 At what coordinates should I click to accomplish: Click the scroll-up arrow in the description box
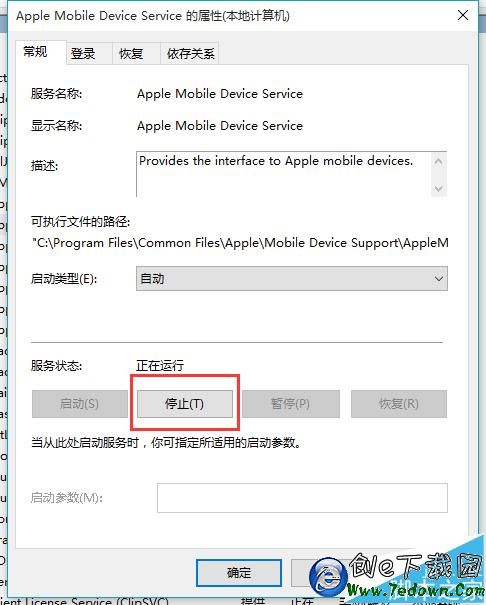point(438,161)
